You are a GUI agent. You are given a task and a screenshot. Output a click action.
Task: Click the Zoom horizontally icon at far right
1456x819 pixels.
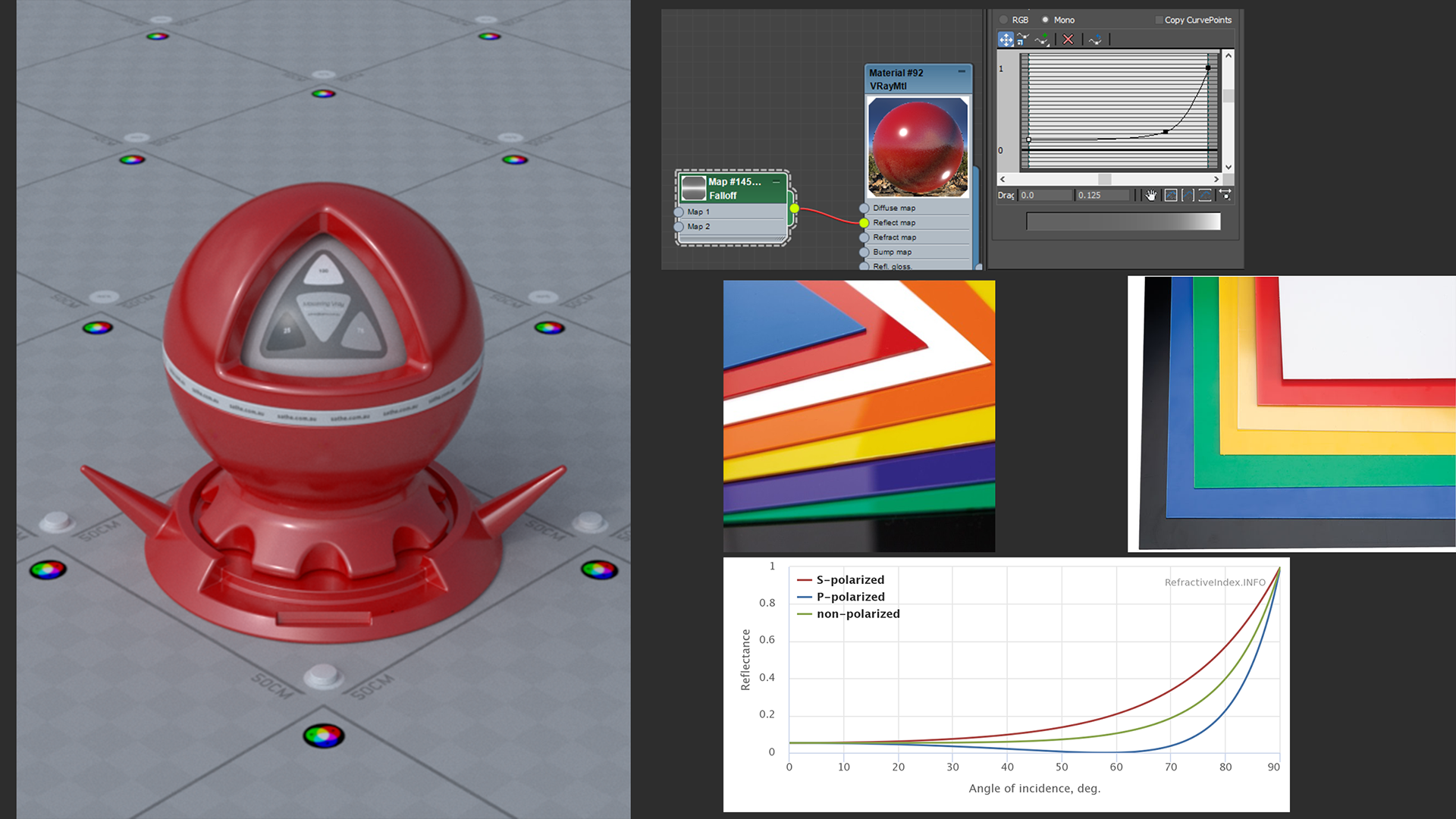tap(1225, 196)
